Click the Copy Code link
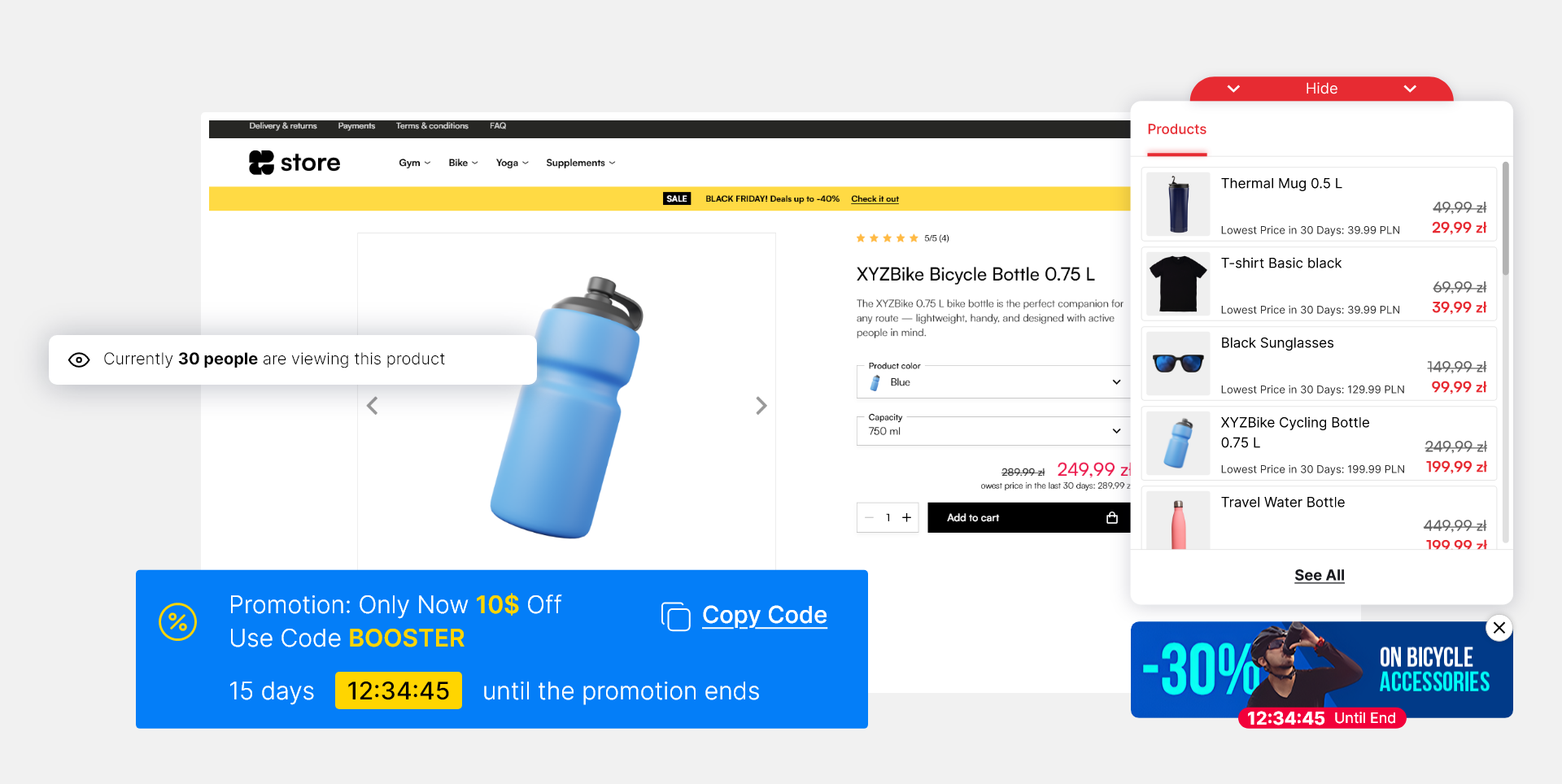The image size is (1562, 784). [764, 616]
